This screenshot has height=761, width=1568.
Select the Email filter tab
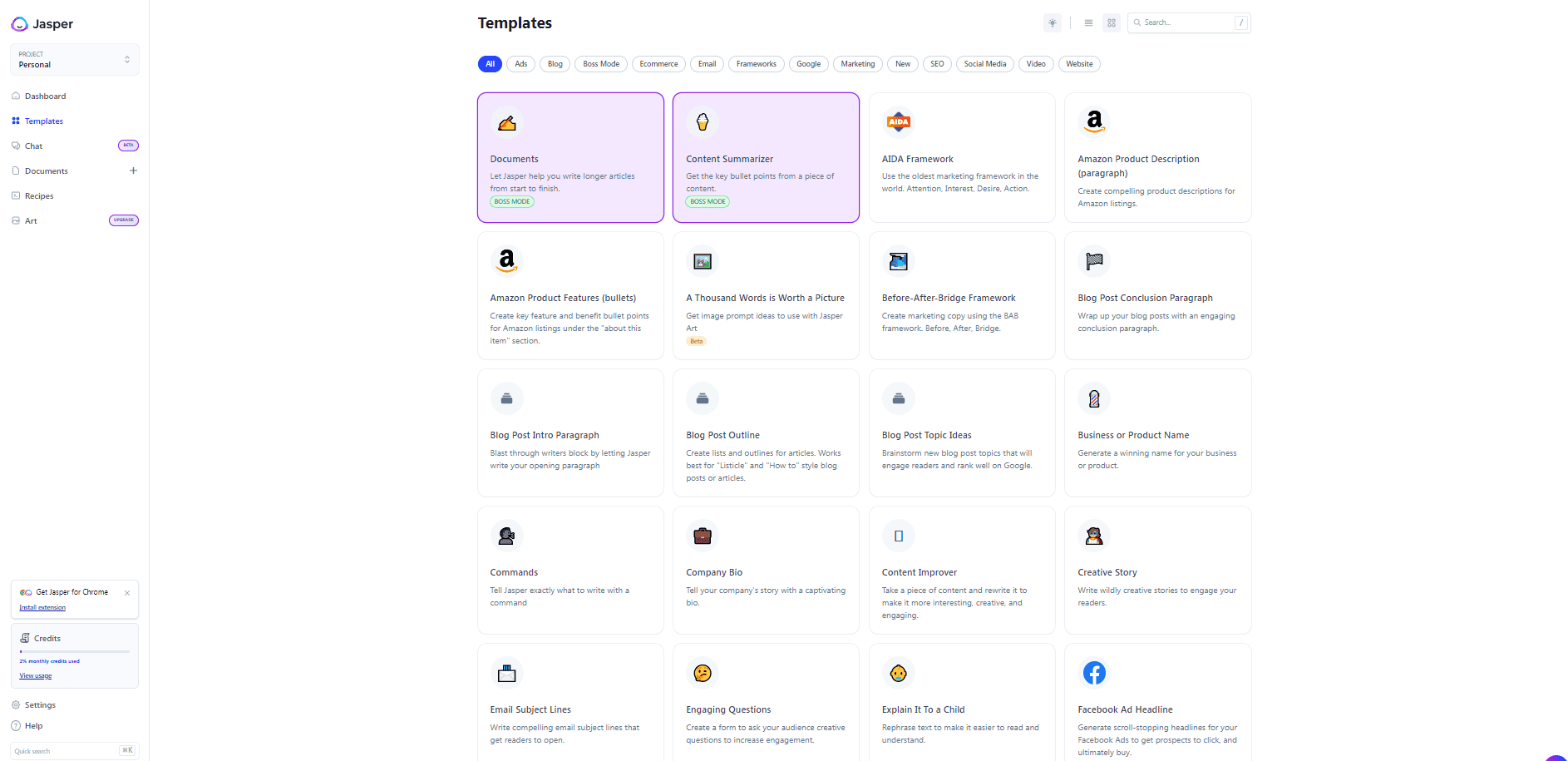[x=708, y=64]
